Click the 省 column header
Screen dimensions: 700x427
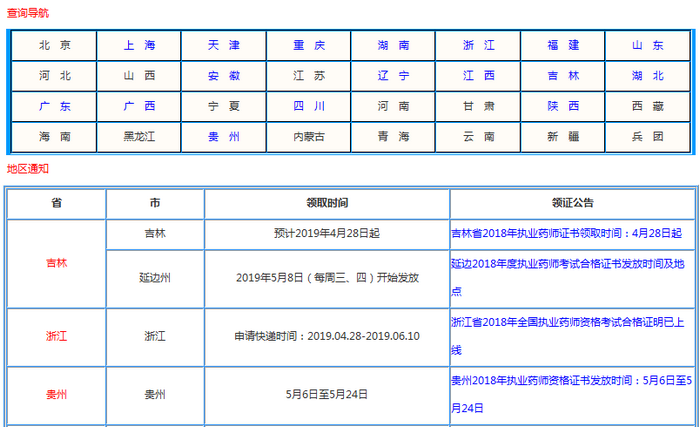[56, 203]
